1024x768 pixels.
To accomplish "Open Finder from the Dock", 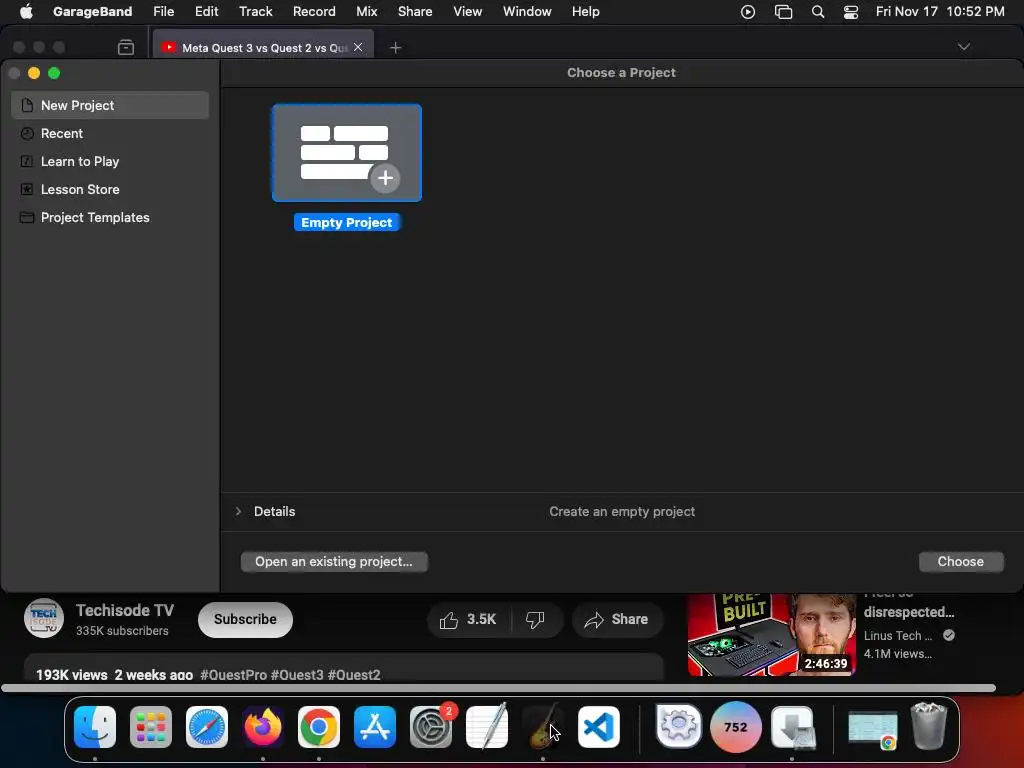I will click(x=95, y=727).
